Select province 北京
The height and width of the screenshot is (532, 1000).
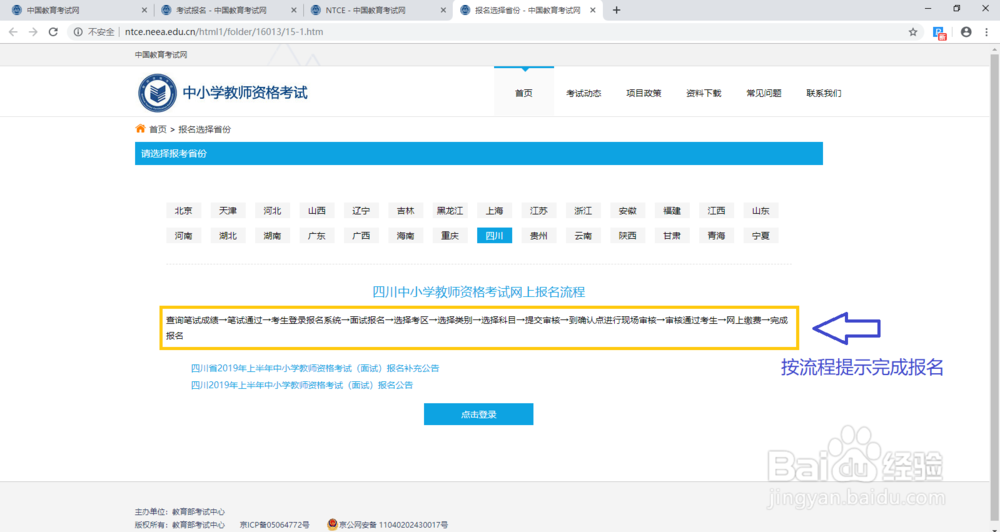click(x=184, y=211)
